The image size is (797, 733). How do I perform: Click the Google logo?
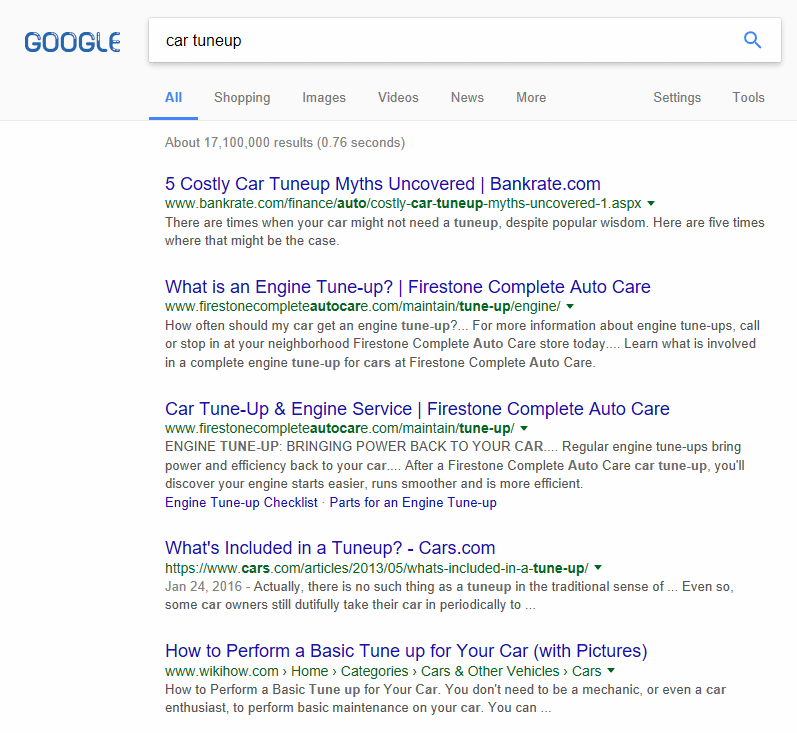pyautogui.click(x=72, y=42)
